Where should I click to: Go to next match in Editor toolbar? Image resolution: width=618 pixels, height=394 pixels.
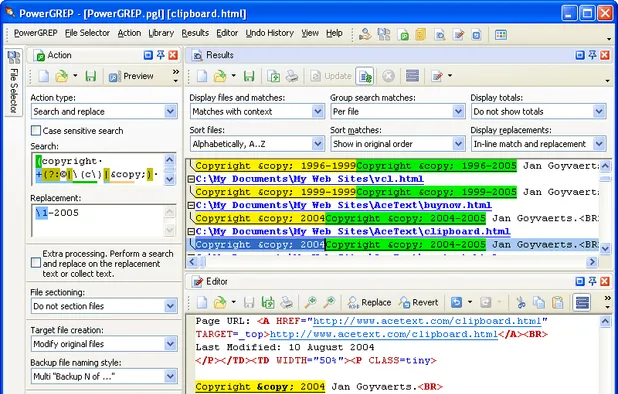(x=329, y=303)
